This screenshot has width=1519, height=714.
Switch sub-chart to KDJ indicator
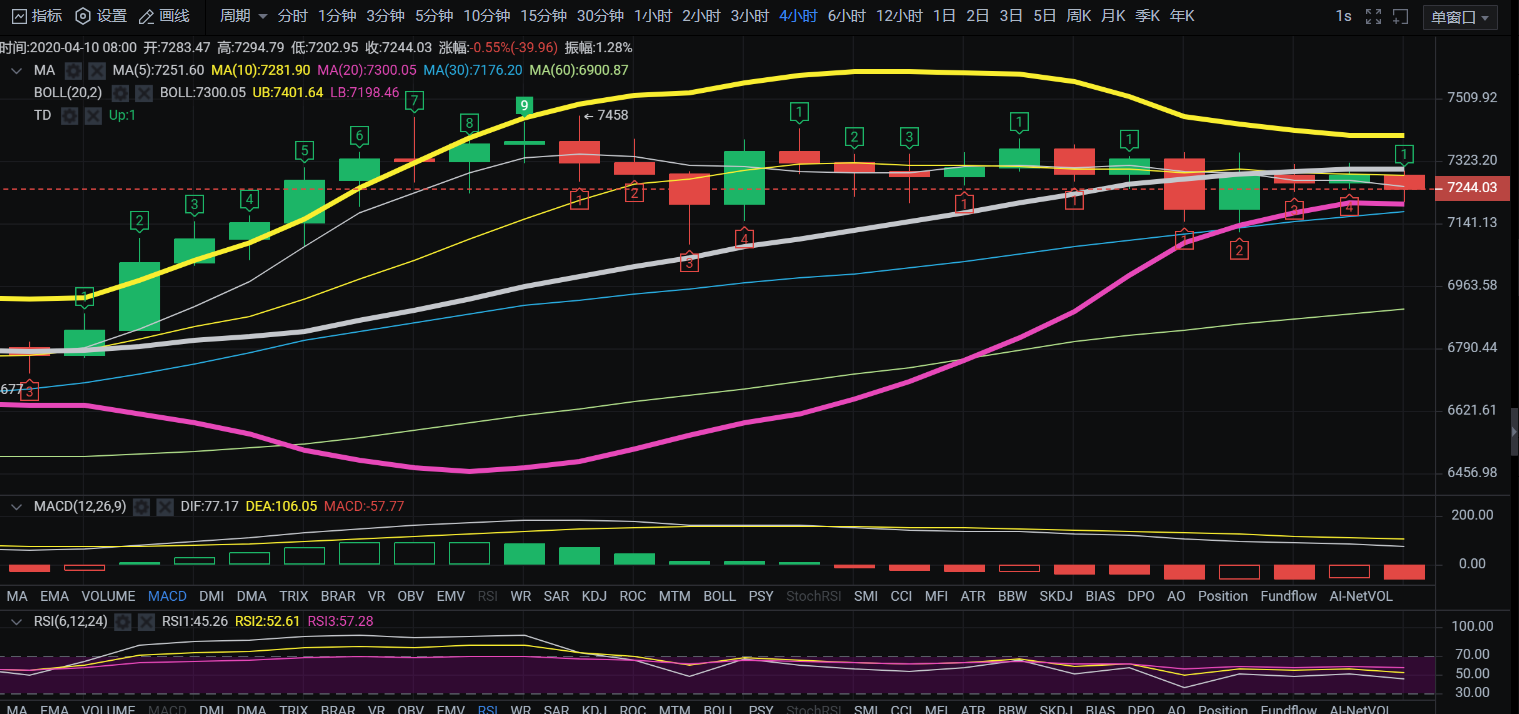(x=594, y=596)
